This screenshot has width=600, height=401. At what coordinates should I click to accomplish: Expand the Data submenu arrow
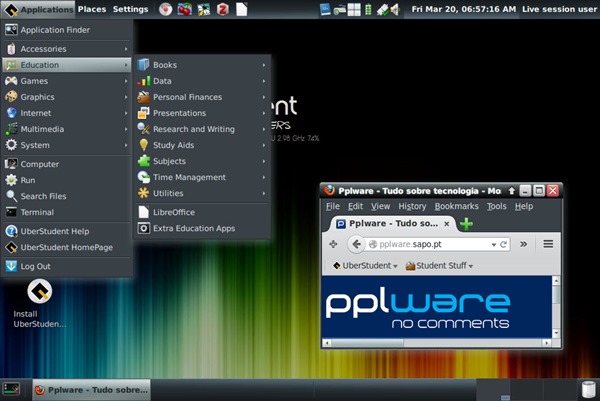264,81
